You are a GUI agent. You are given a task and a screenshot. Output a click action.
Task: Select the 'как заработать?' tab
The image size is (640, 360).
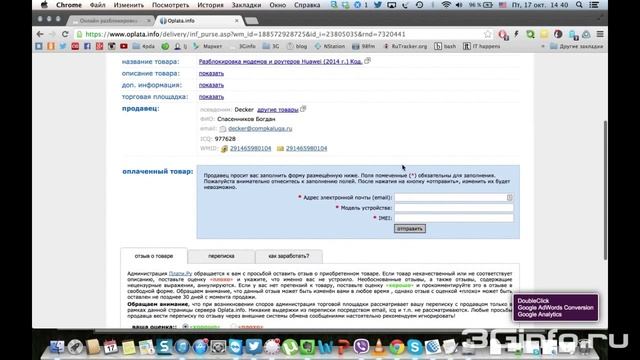289,256
